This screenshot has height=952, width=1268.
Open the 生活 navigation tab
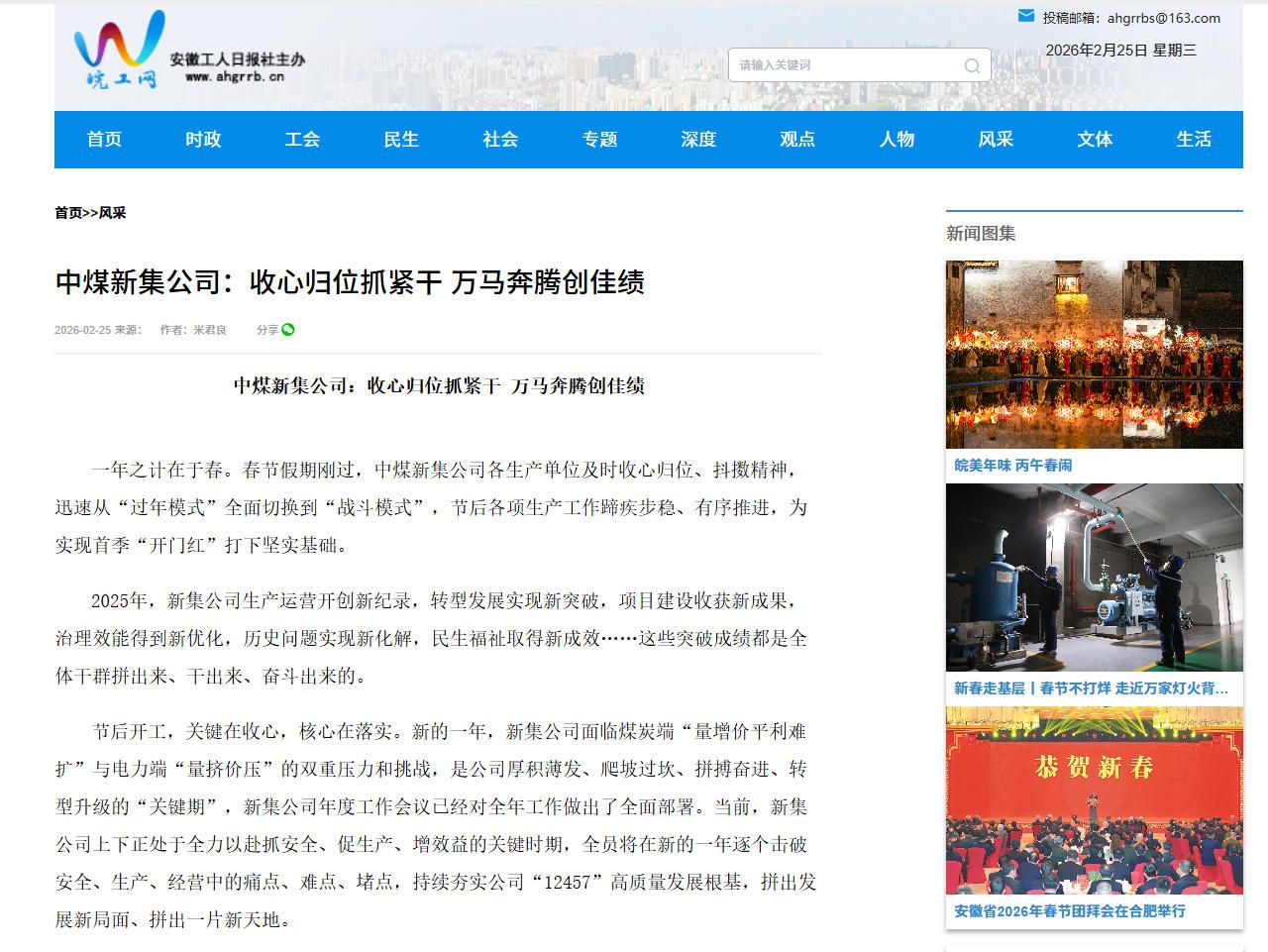click(1194, 140)
